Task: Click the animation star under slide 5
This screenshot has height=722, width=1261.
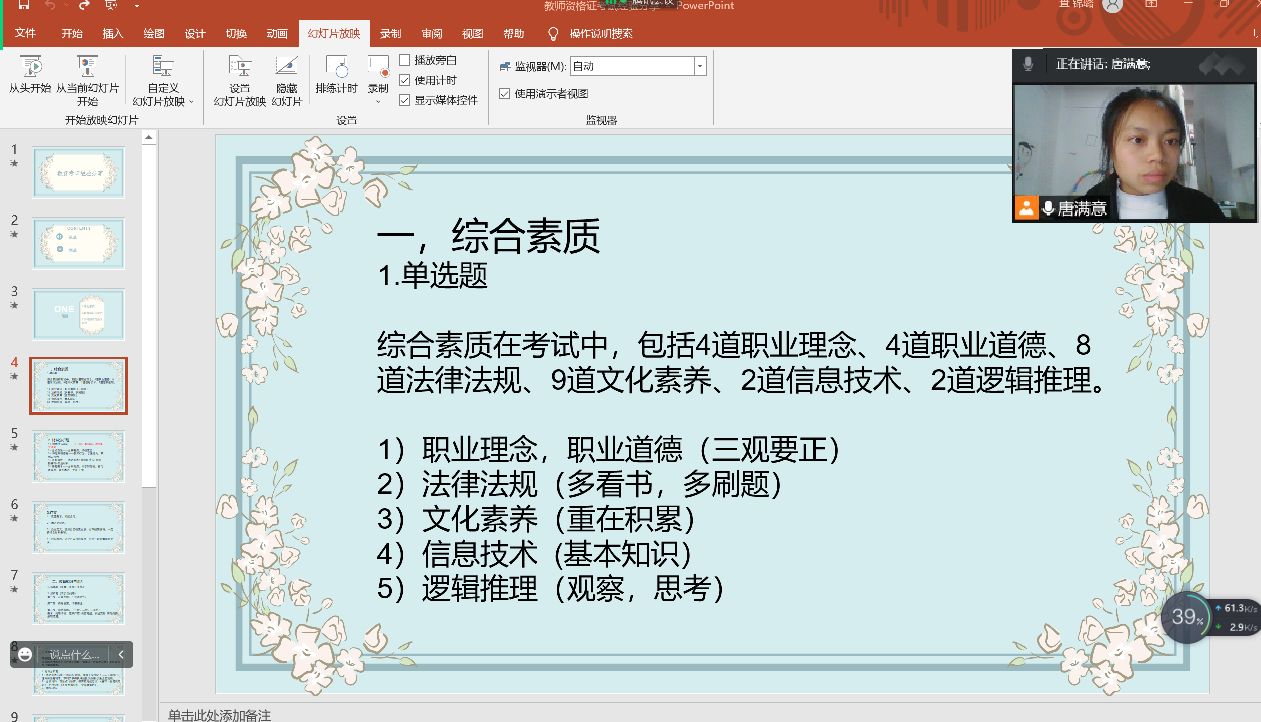Action: 14,447
